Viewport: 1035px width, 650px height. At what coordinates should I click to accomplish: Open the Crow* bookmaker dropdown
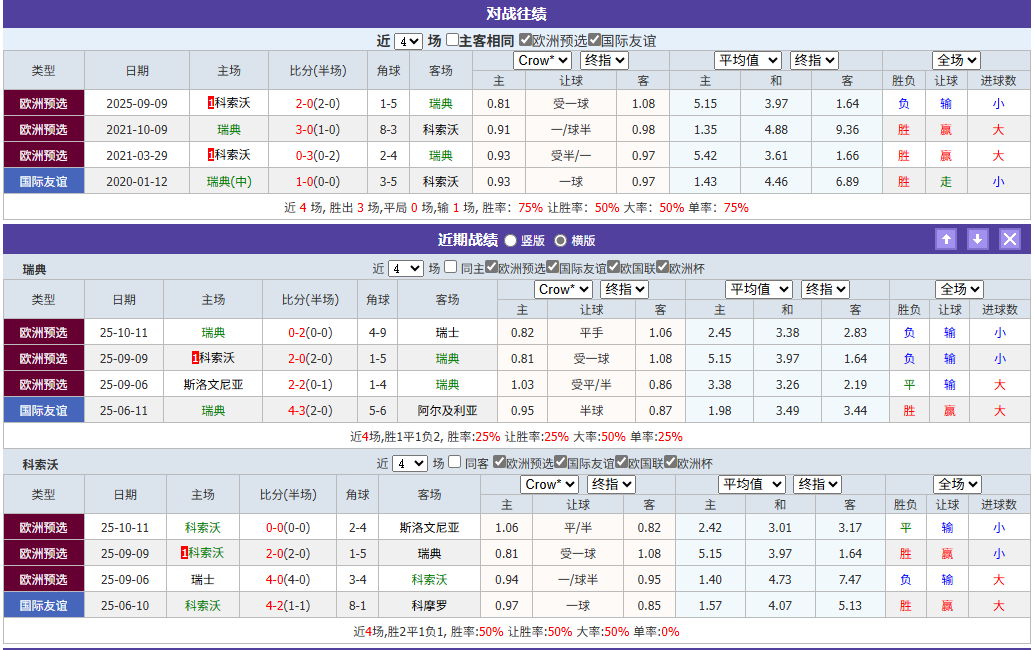[x=542, y=60]
